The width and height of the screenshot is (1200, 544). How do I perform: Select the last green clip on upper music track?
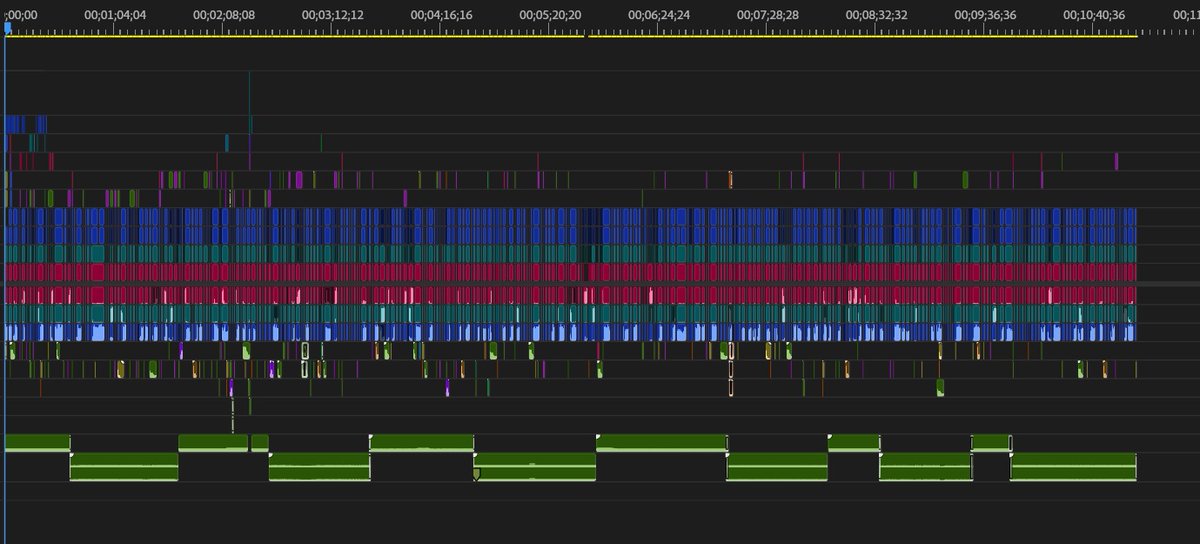pos(991,443)
